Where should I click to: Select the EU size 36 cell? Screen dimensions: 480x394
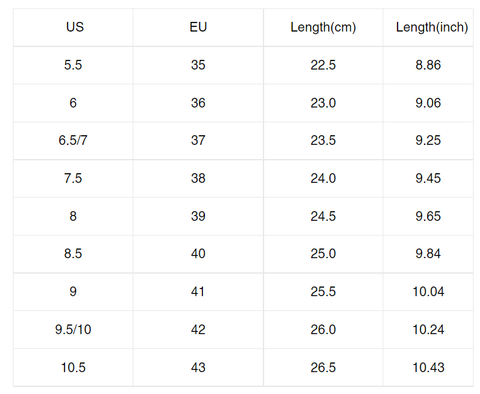198,103
